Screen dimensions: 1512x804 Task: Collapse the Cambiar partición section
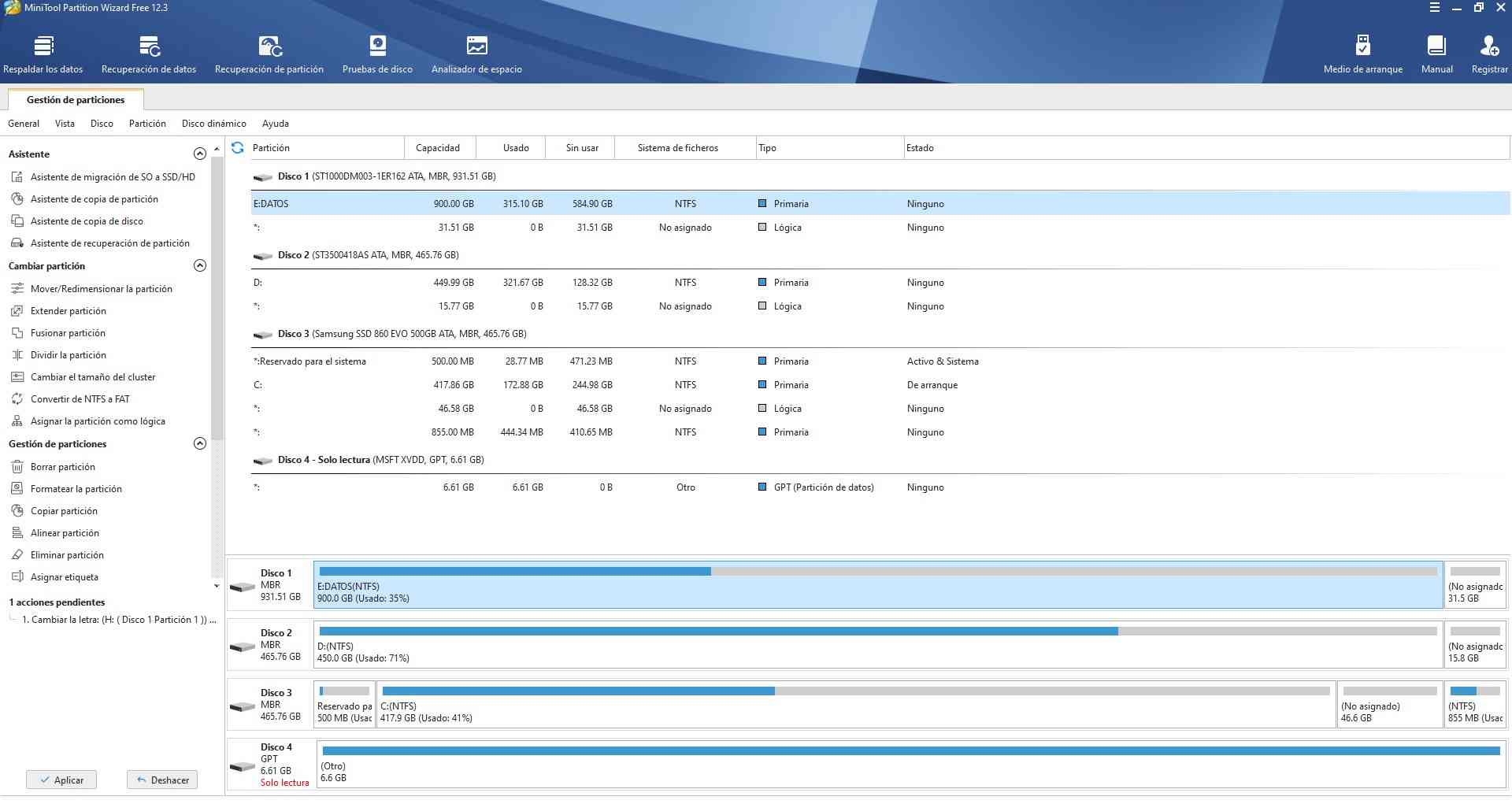point(200,265)
